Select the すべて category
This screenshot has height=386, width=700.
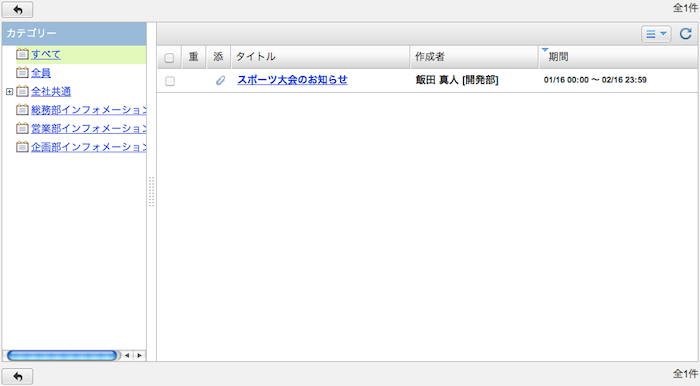coord(46,54)
